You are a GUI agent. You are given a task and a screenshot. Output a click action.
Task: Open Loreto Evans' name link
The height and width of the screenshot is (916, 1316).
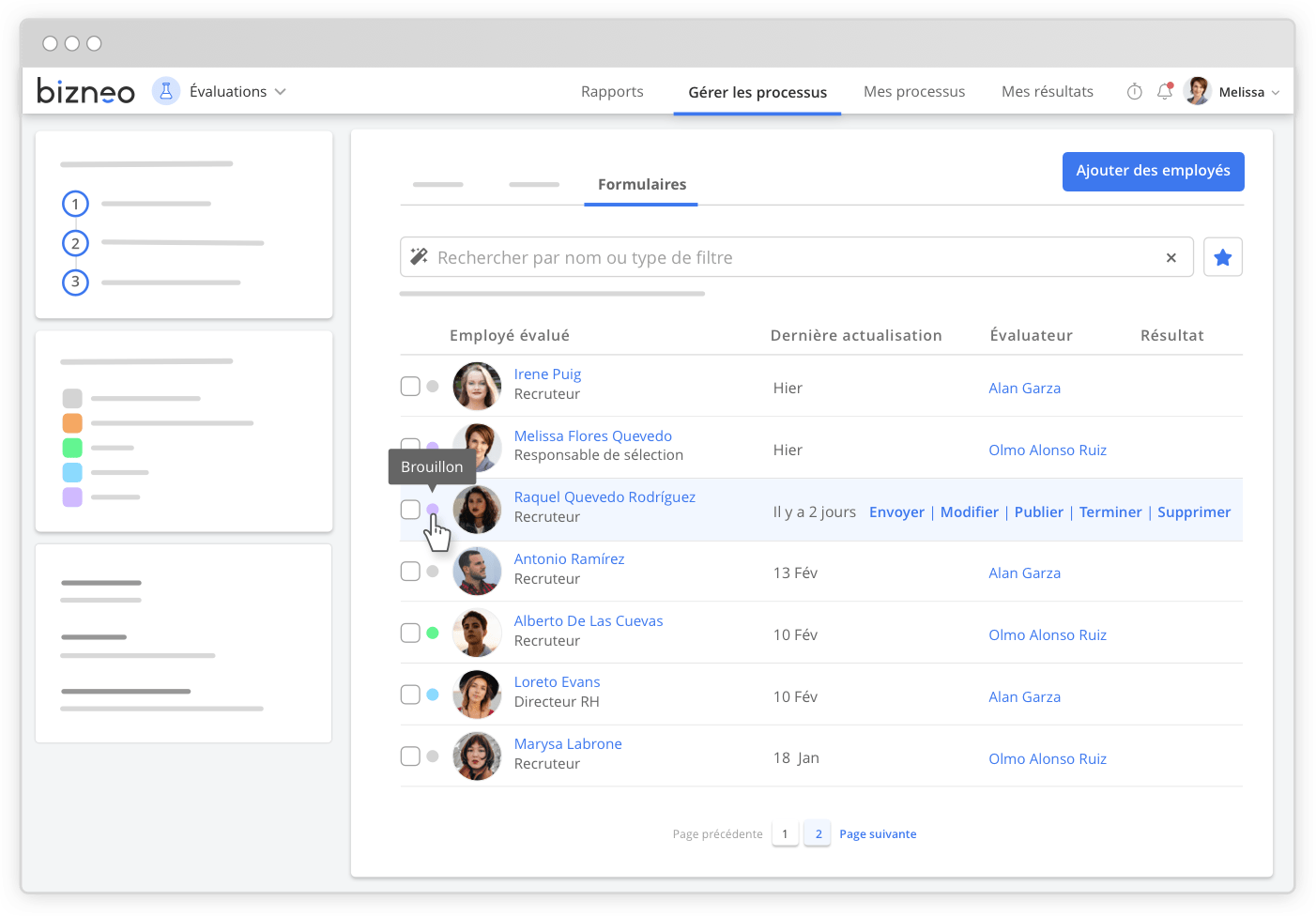[557, 681]
